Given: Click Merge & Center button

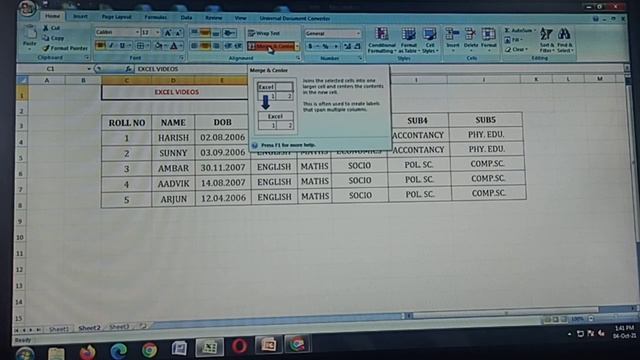Looking at the screenshot, I should click(271, 46).
